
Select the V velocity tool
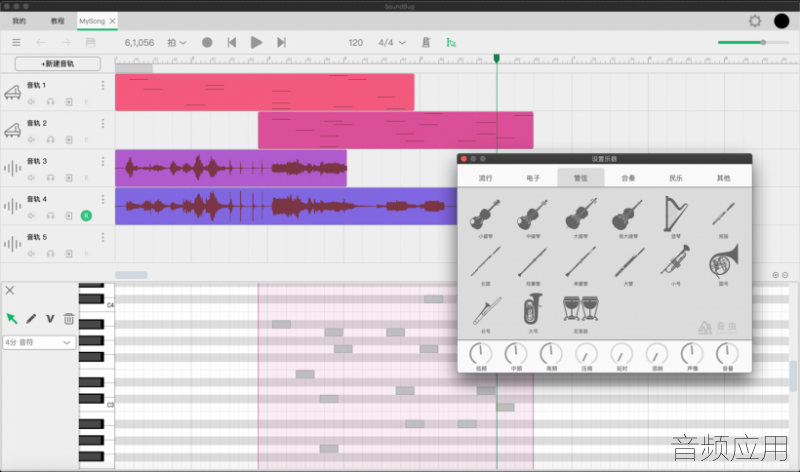[x=50, y=318]
